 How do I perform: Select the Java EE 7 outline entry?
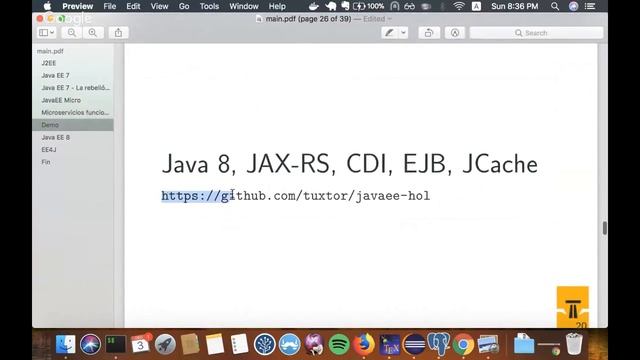(x=55, y=75)
